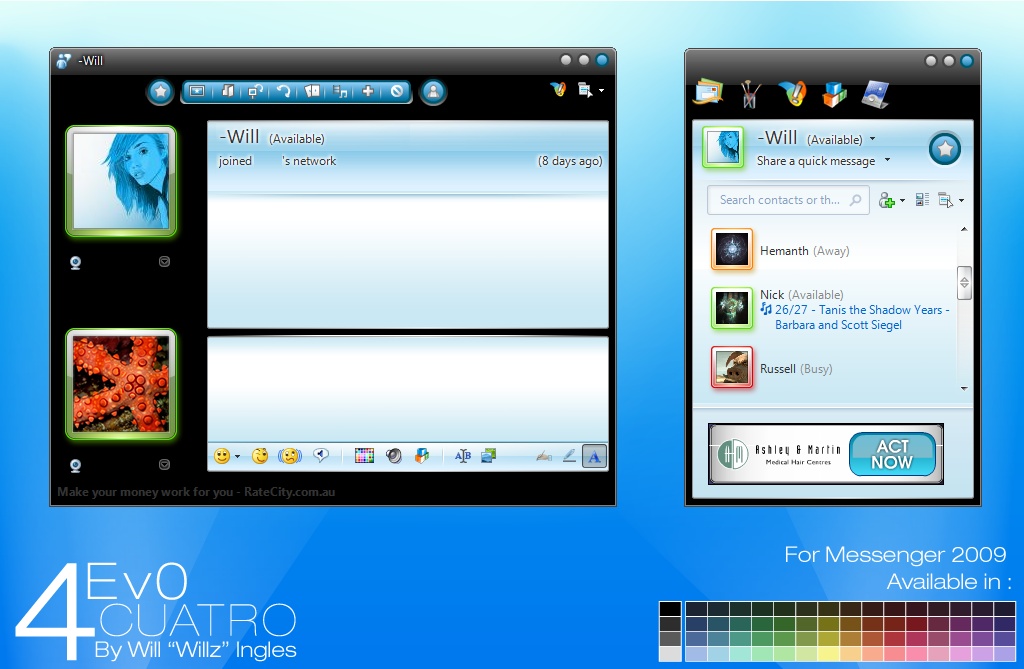Click the '-Will' name in the conversation header

(240, 137)
